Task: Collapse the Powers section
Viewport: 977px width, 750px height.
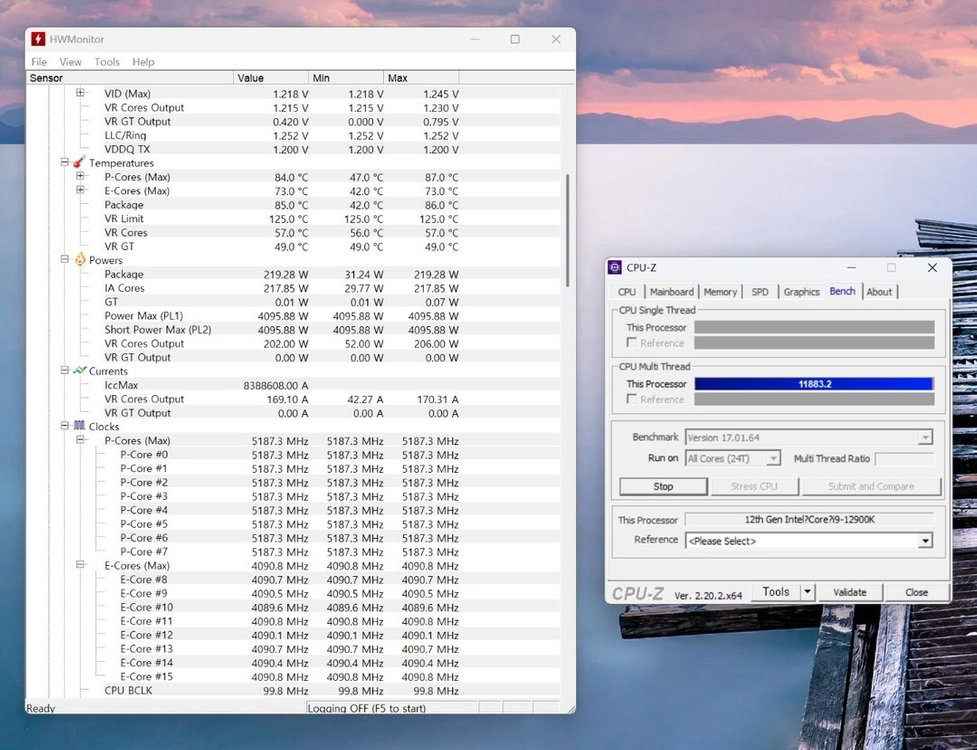Action: tap(65, 259)
